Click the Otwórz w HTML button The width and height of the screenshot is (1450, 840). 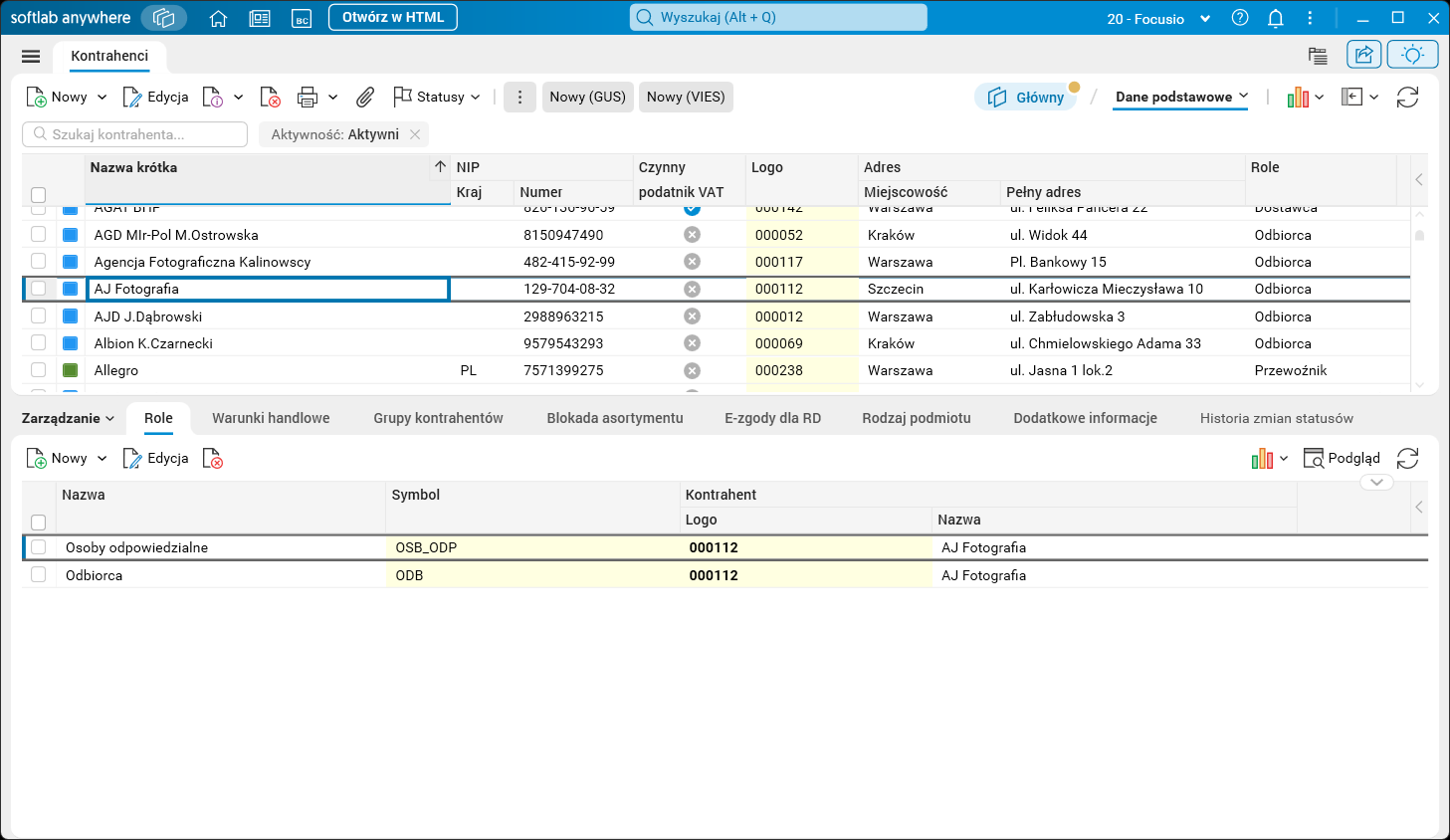(392, 17)
